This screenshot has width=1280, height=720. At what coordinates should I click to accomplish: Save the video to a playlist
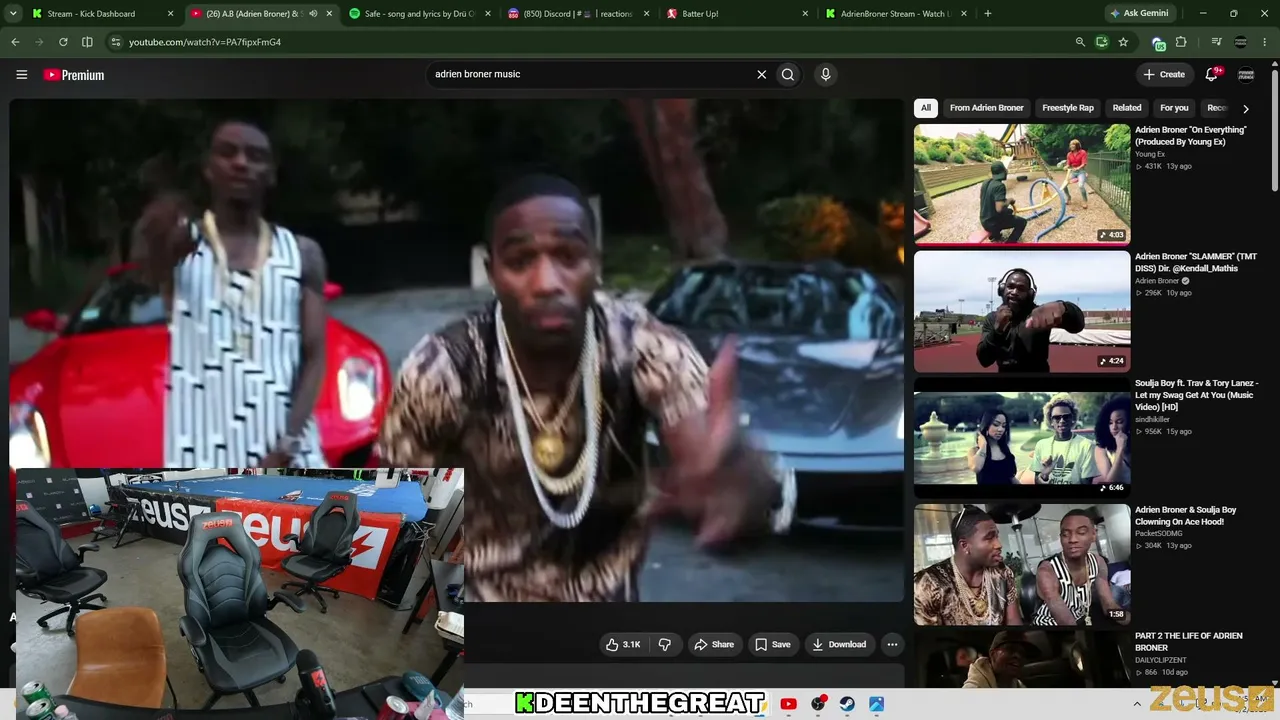(772, 644)
